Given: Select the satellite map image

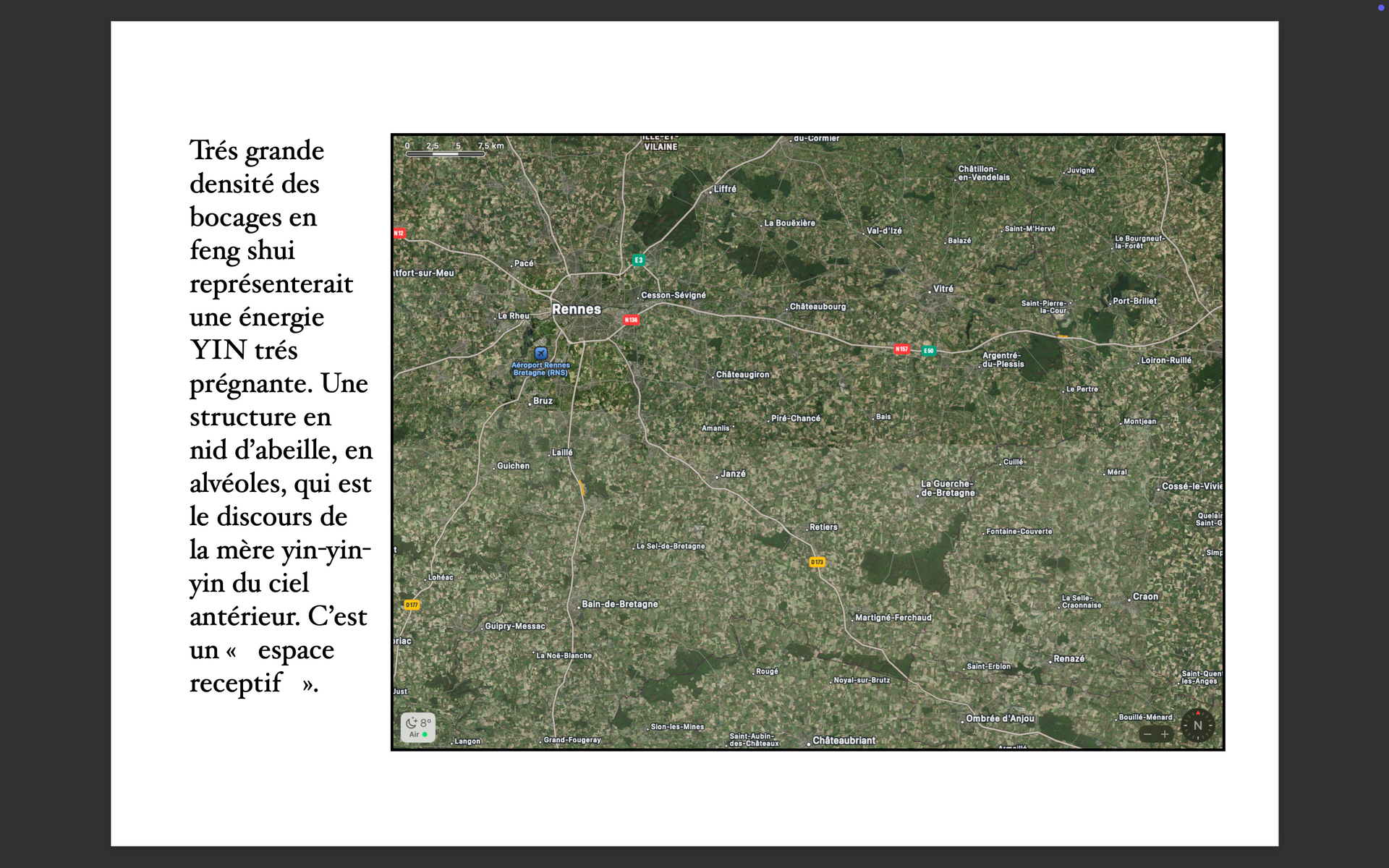Looking at the screenshot, I should coord(807,442).
